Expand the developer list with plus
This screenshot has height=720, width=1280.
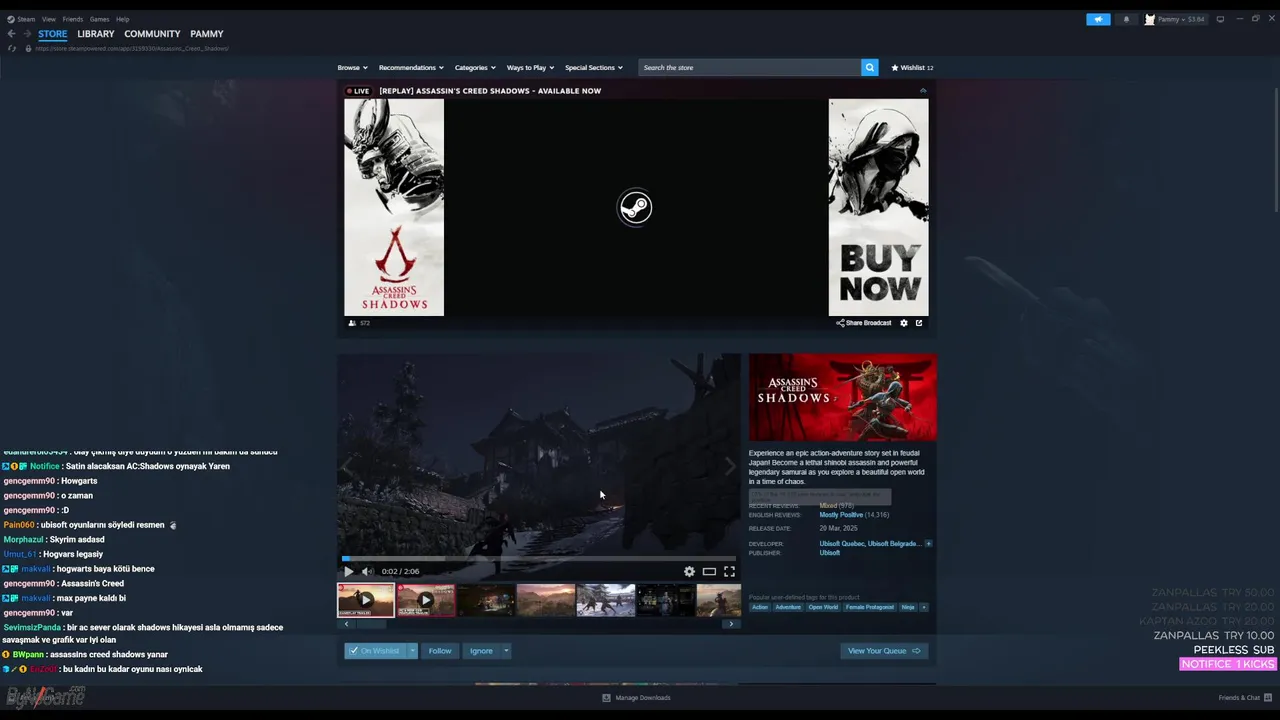point(928,544)
